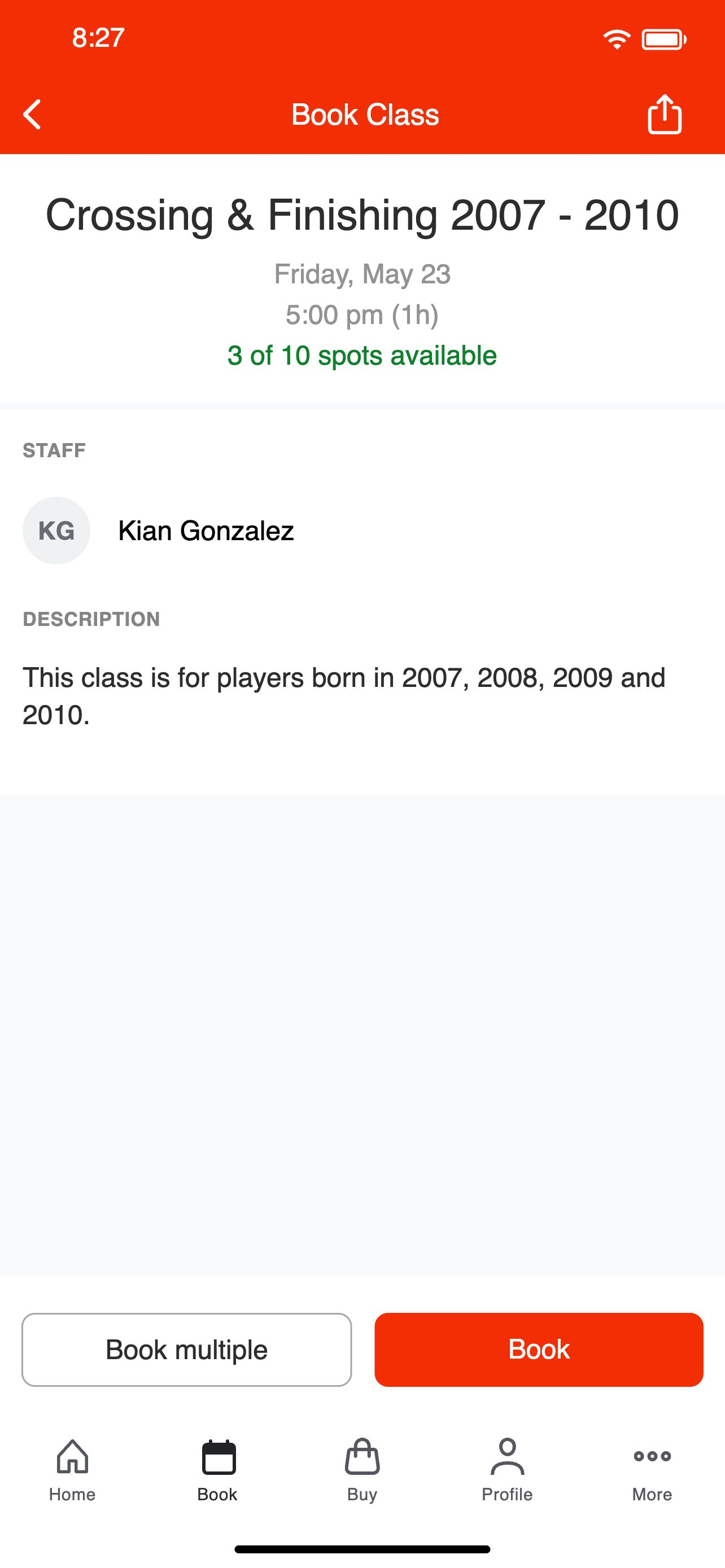This screenshot has height=1568, width=725.
Task: Tap the More tab label
Action: pos(652,1495)
